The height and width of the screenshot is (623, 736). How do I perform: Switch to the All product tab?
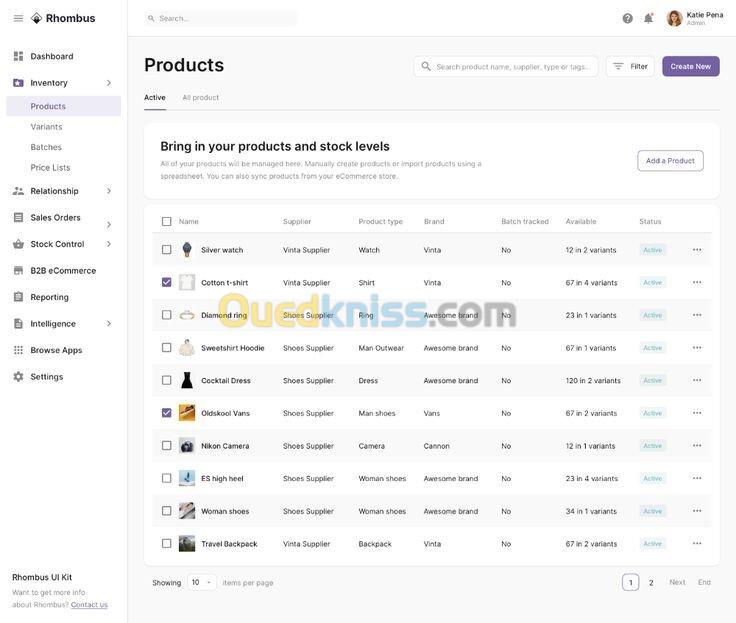[x=200, y=97]
